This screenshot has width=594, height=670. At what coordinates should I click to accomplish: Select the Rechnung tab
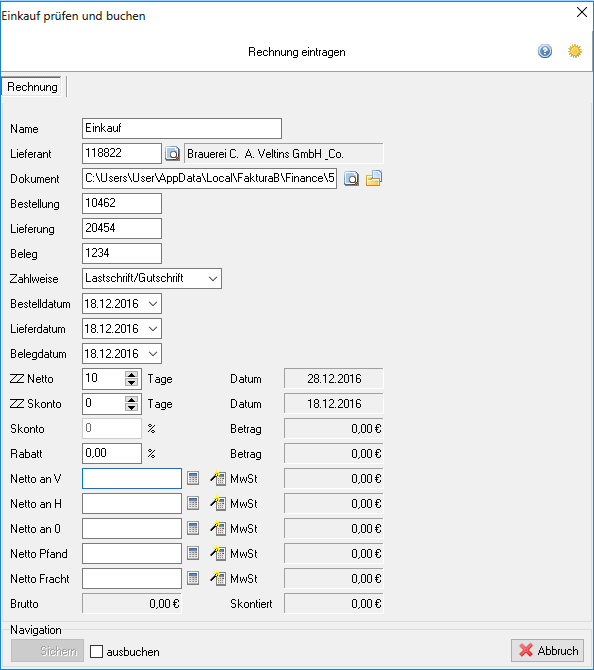click(32, 87)
